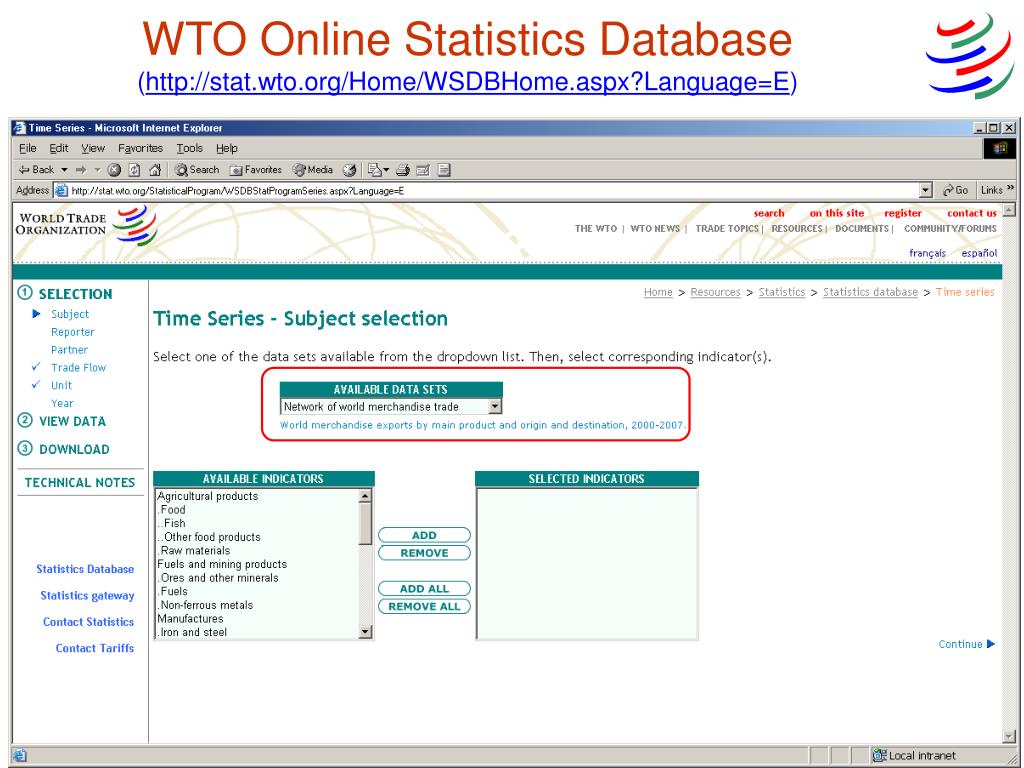Click the Refresh page icon
Viewport: 1024px width, 768px height.
[x=135, y=170]
